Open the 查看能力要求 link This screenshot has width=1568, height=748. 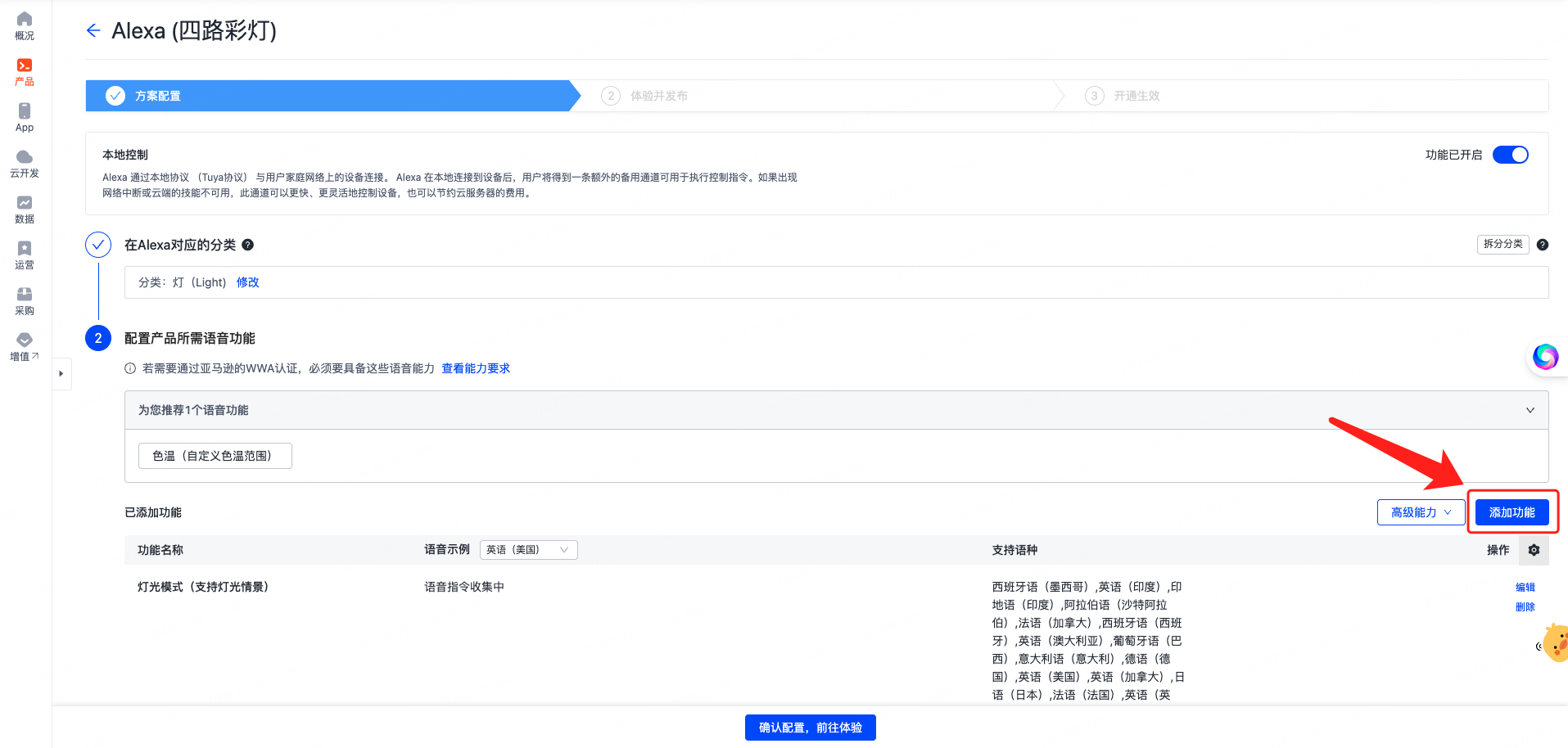pos(476,368)
